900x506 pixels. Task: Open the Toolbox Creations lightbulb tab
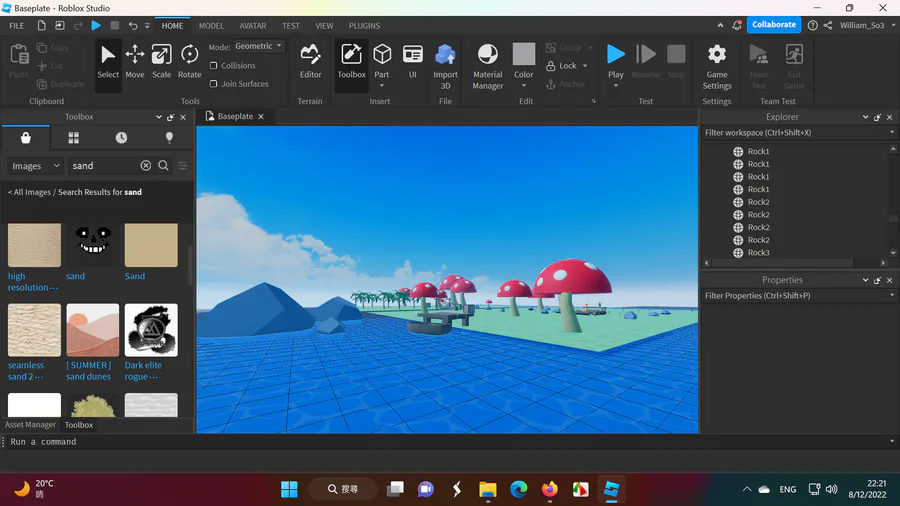169,138
